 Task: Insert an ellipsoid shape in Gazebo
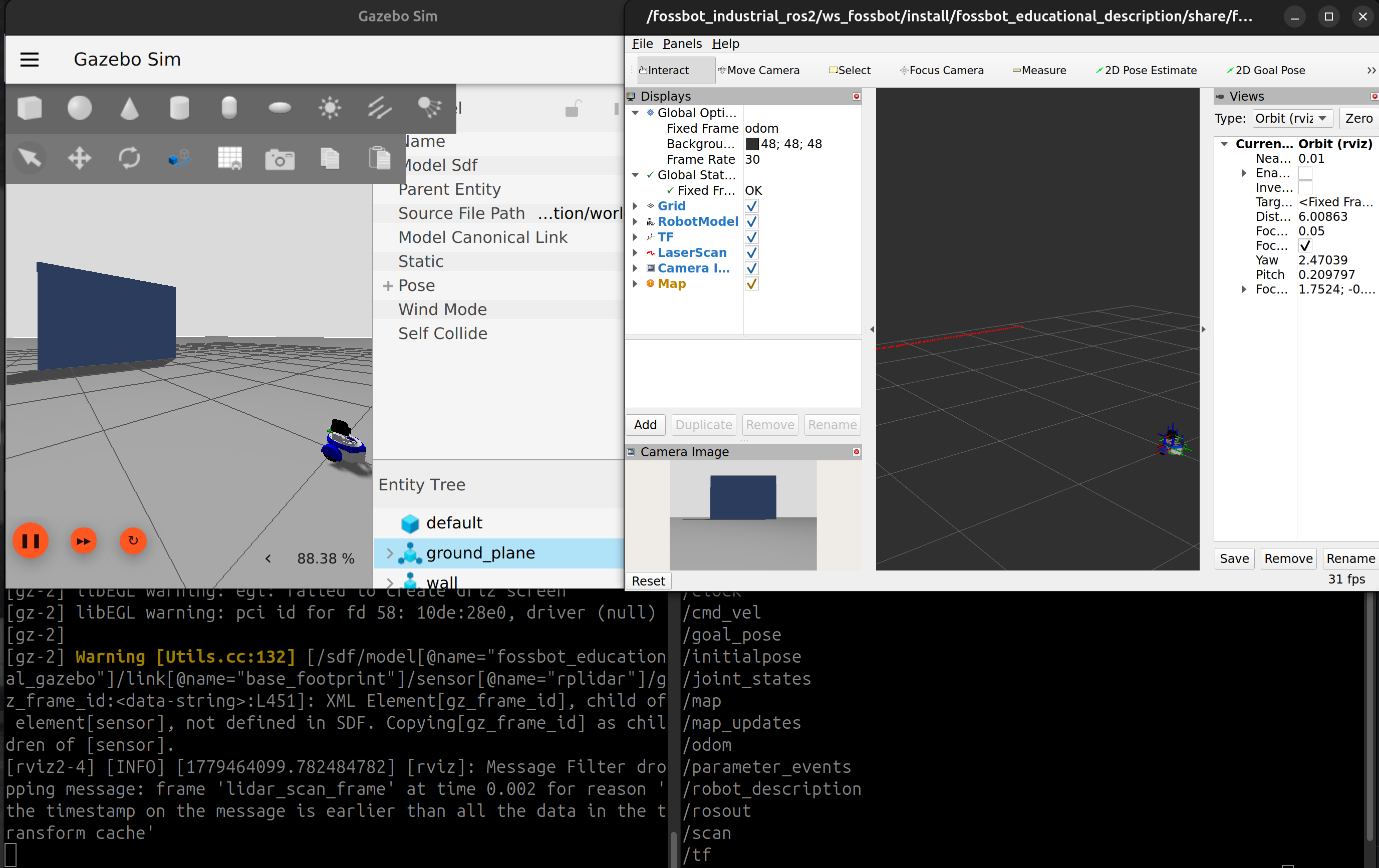coord(280,108)
